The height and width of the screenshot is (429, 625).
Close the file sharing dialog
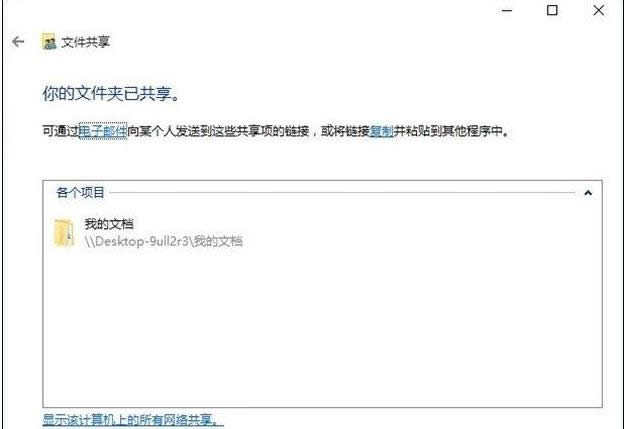[598, 10]
